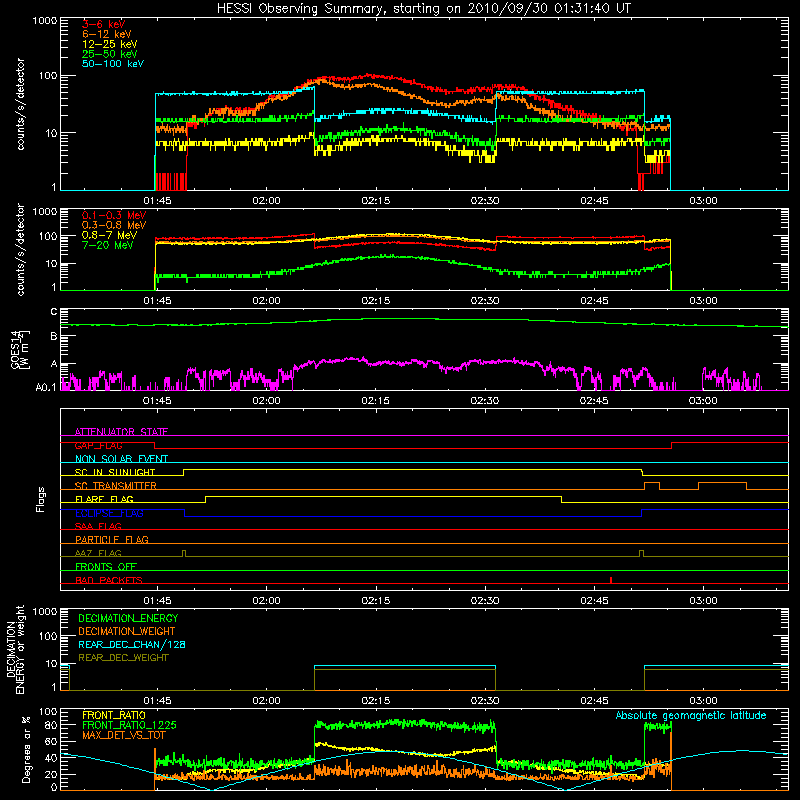Click the 02:15 tick under the Flags panel
The width and height of the screenshot is (800, 800).
pos(376,601)
